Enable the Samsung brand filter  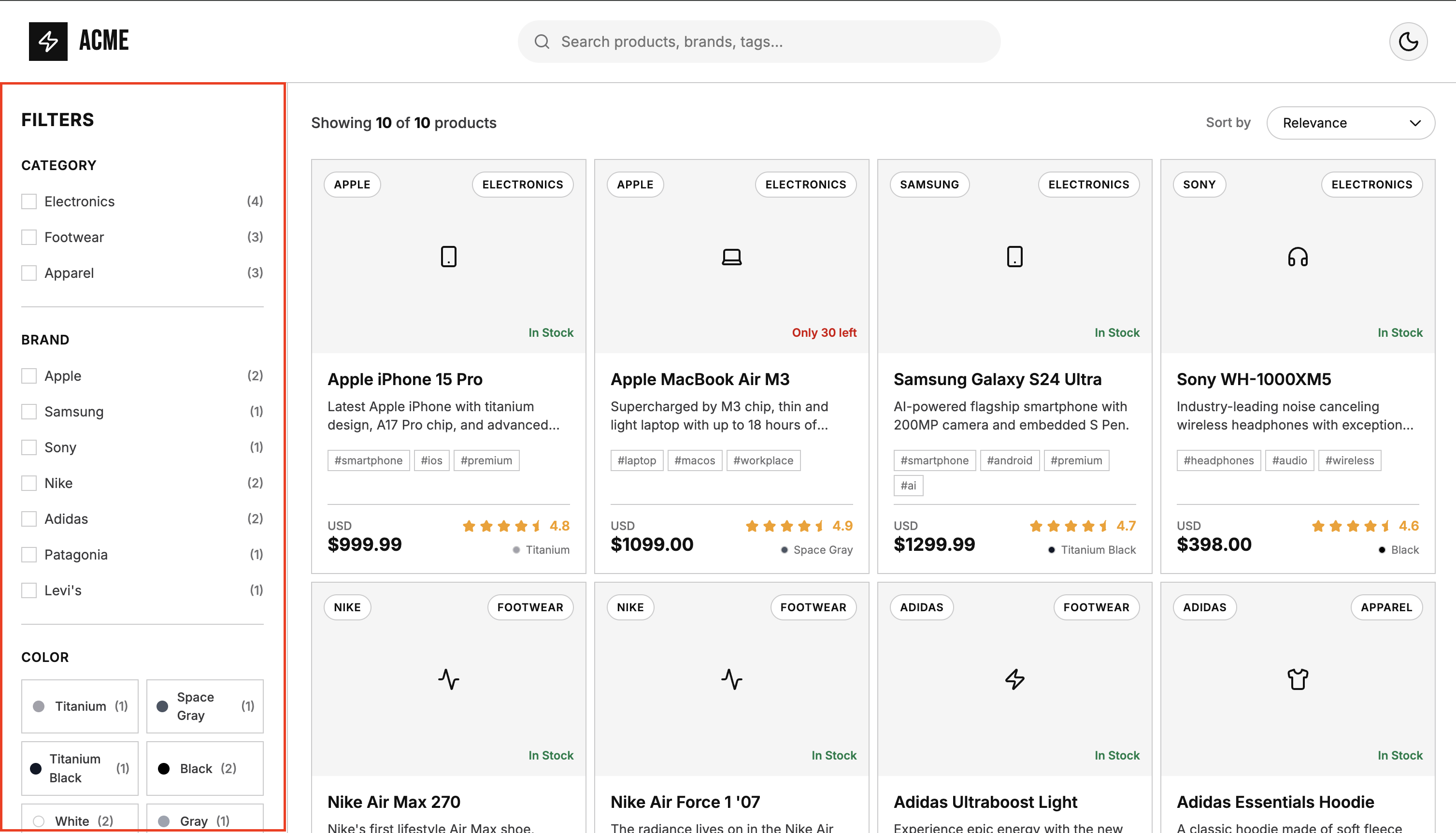pyautogui.click(x=29, y=411)
